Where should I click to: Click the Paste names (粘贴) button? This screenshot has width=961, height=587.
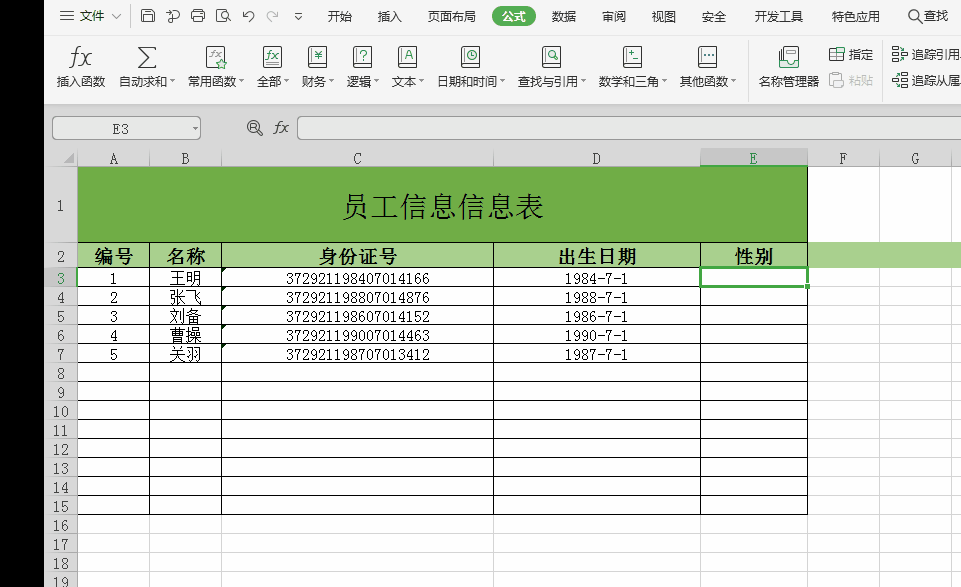(851, 80)
